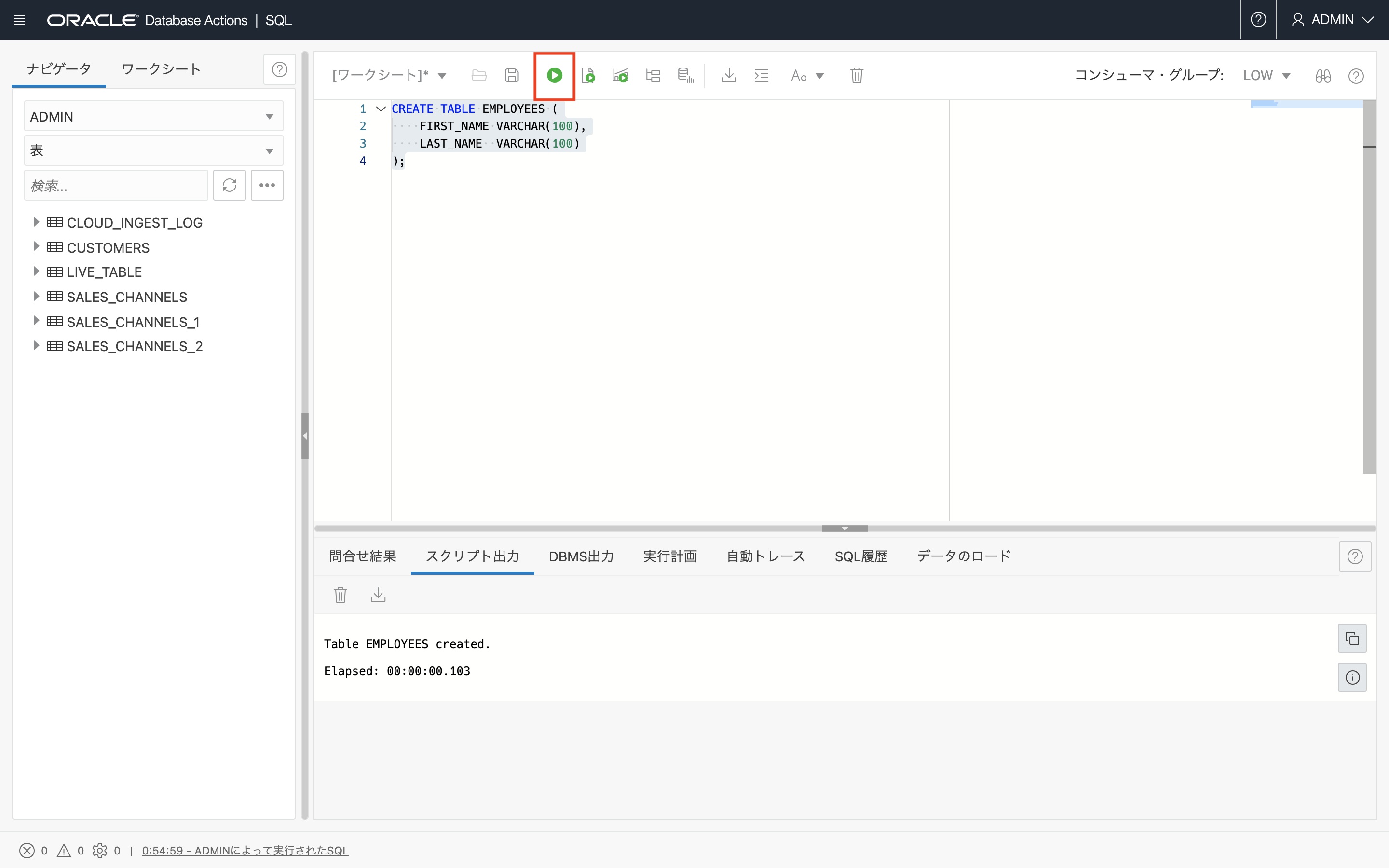
Task: Select the コンシューマ・グループ LOW dropdown
Action: pos(1265,75)
